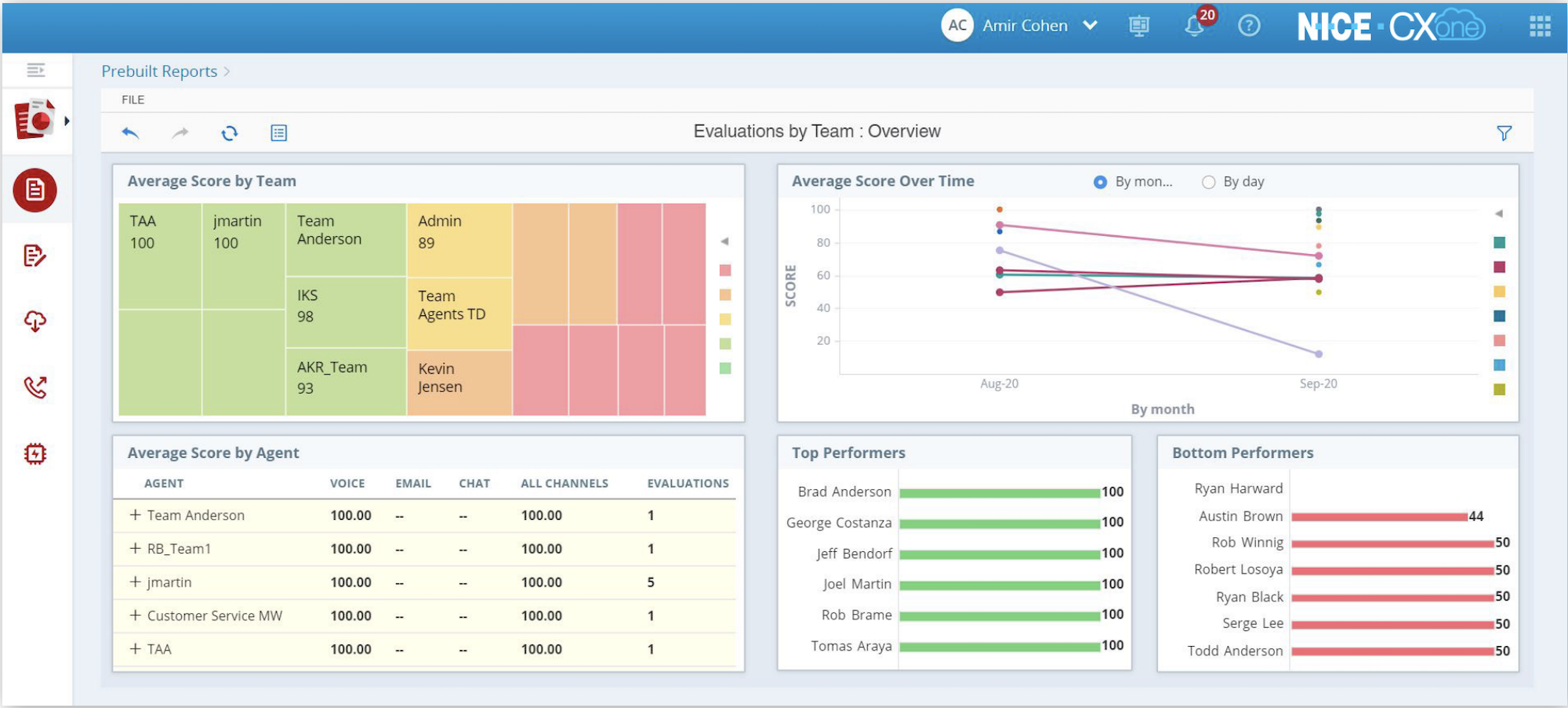Click the IKS 98 treemap tile

[x=346, y=312]
